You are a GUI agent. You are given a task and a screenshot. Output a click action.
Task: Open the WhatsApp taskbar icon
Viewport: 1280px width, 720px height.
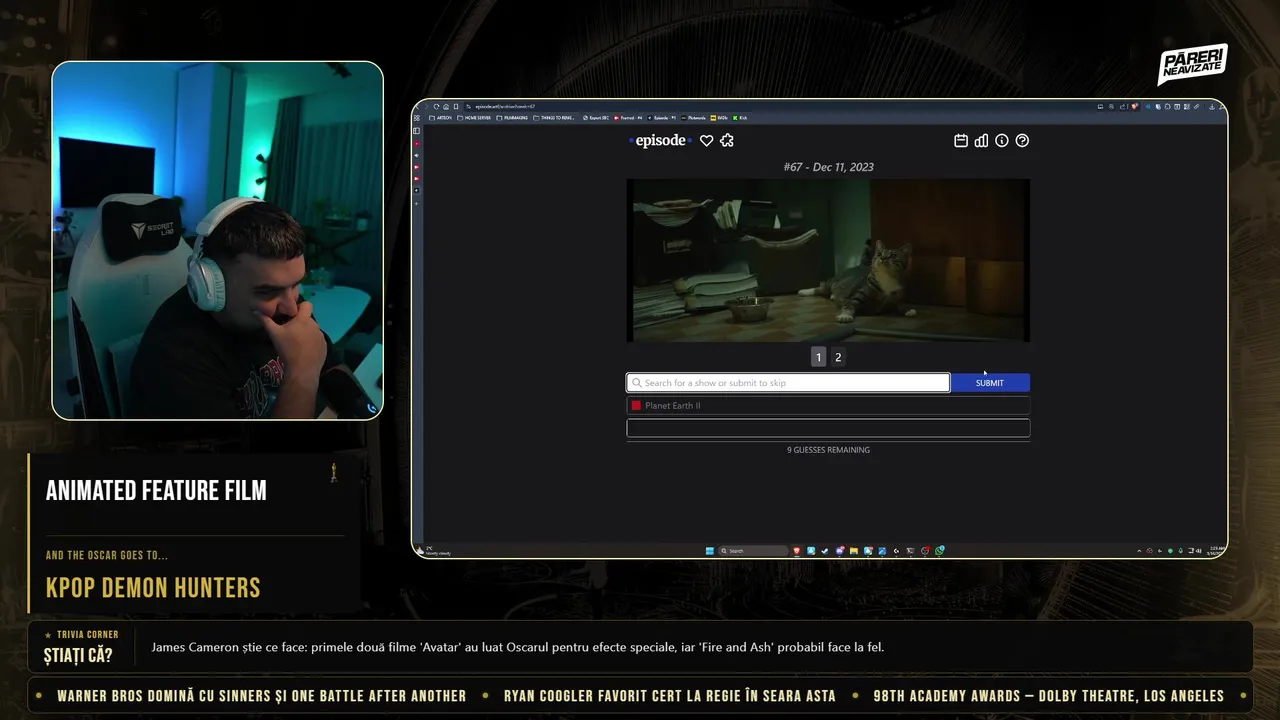point(940,550)
